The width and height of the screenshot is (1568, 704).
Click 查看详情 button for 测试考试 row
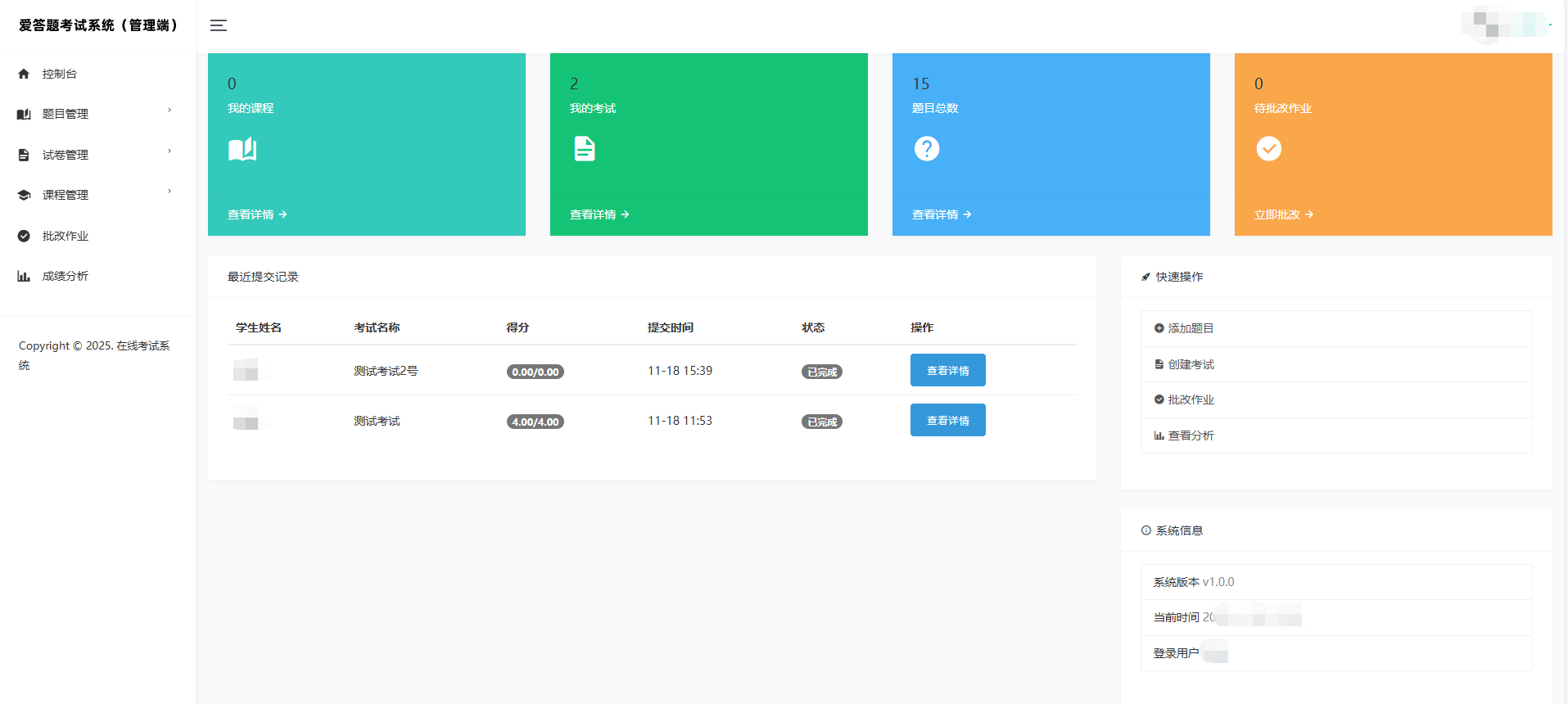(947, 420)
